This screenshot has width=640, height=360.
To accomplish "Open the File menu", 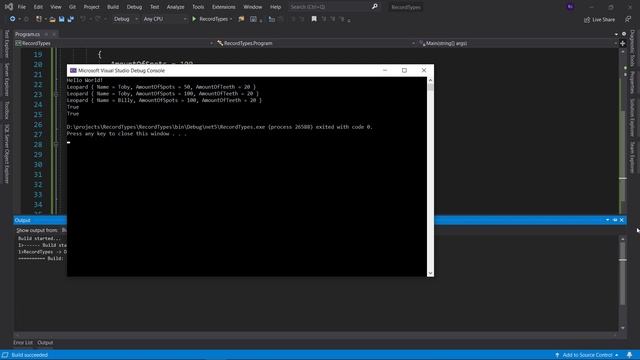I will tap(22, 7).
